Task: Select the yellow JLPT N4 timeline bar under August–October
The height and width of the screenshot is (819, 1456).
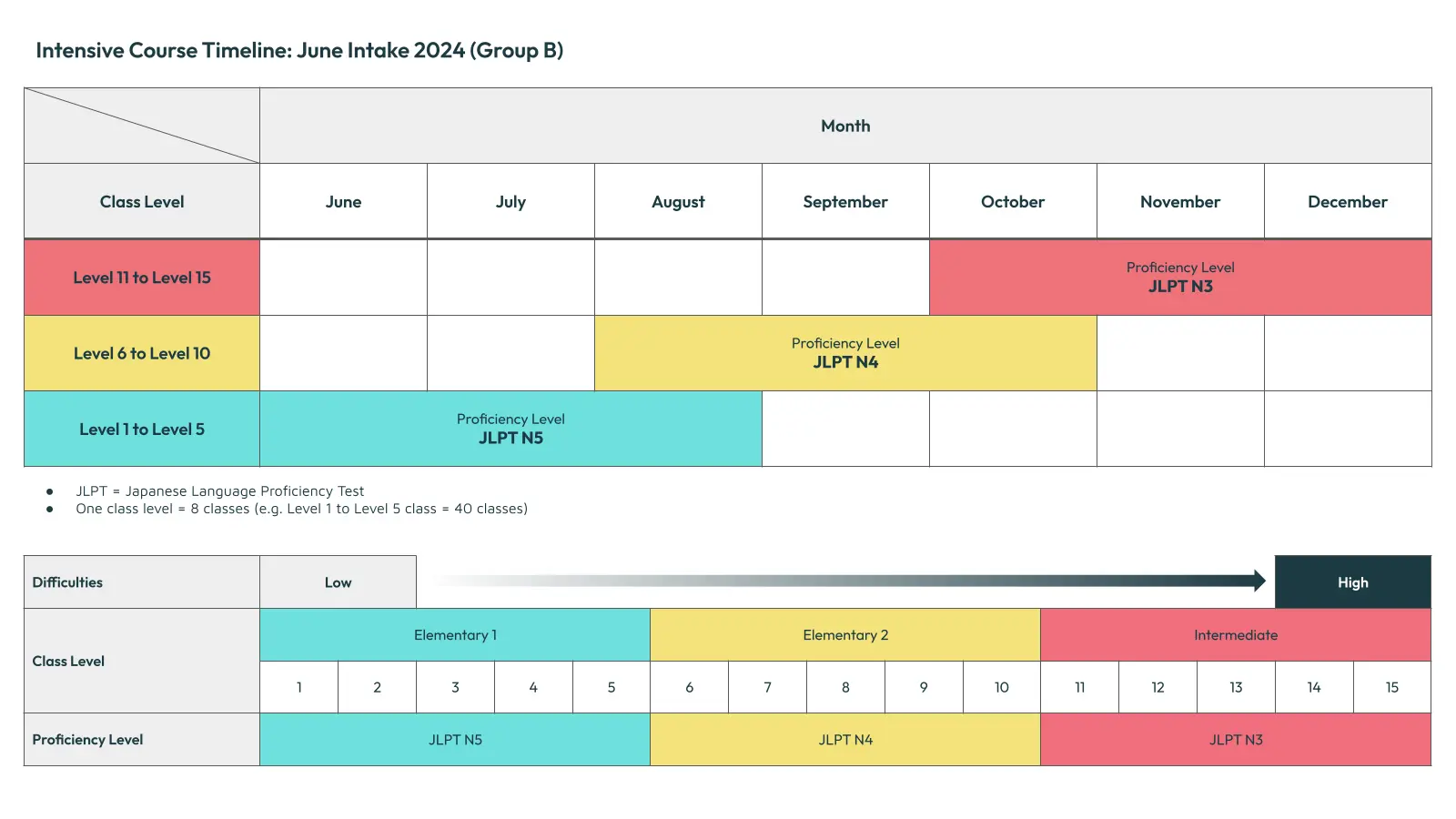Action: (x=845, y=353)
